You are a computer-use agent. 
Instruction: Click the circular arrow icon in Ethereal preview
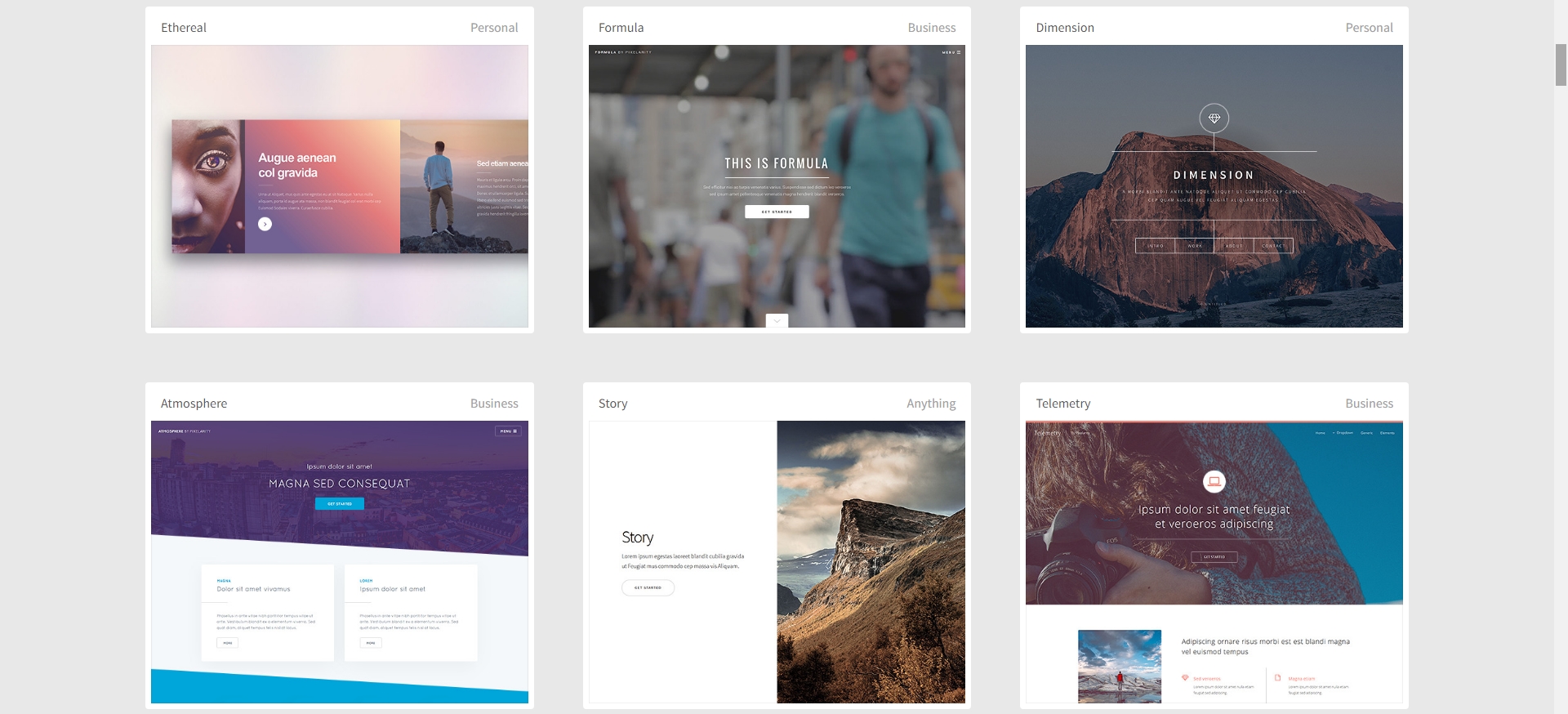tap(265, 224)
